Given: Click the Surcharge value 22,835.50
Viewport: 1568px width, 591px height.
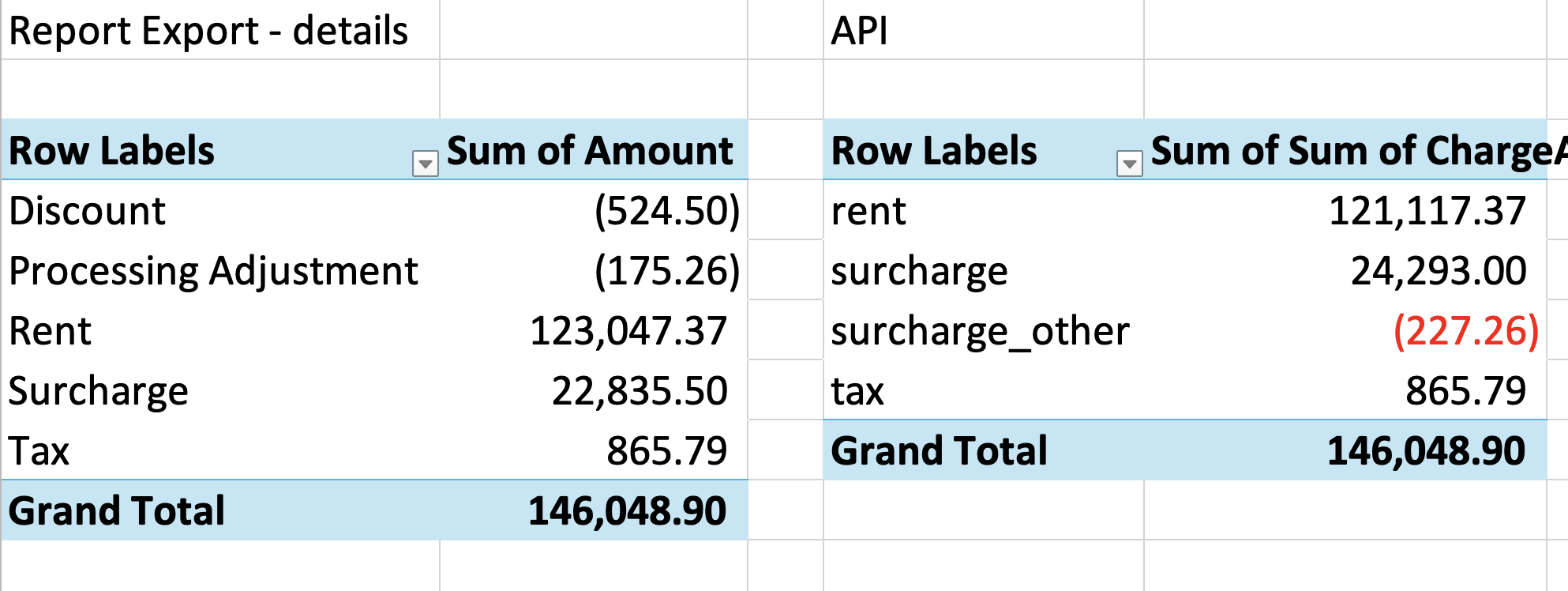Looking at the screenshot, I should point(639,391).
